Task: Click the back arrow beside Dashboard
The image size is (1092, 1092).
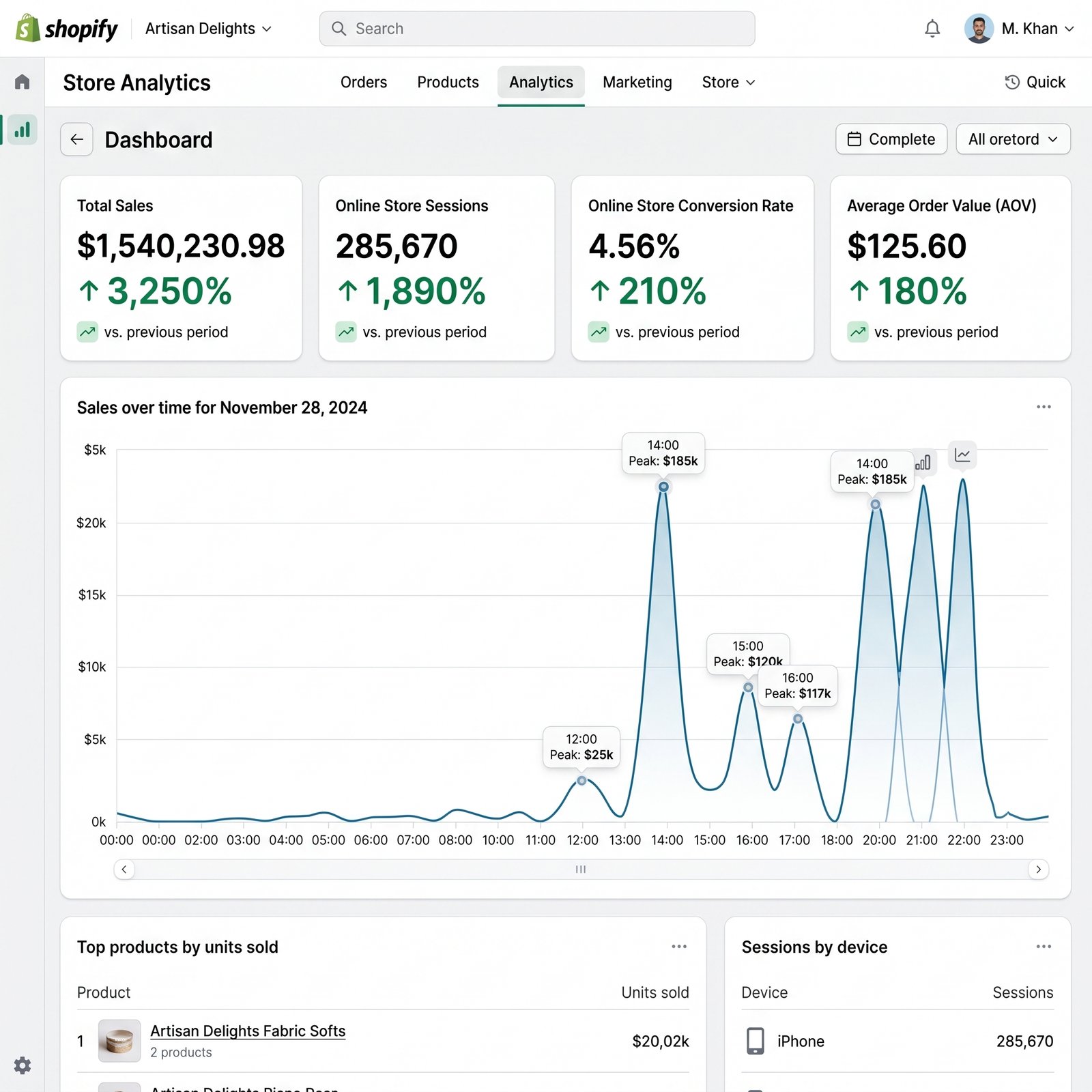Action: 76,139
